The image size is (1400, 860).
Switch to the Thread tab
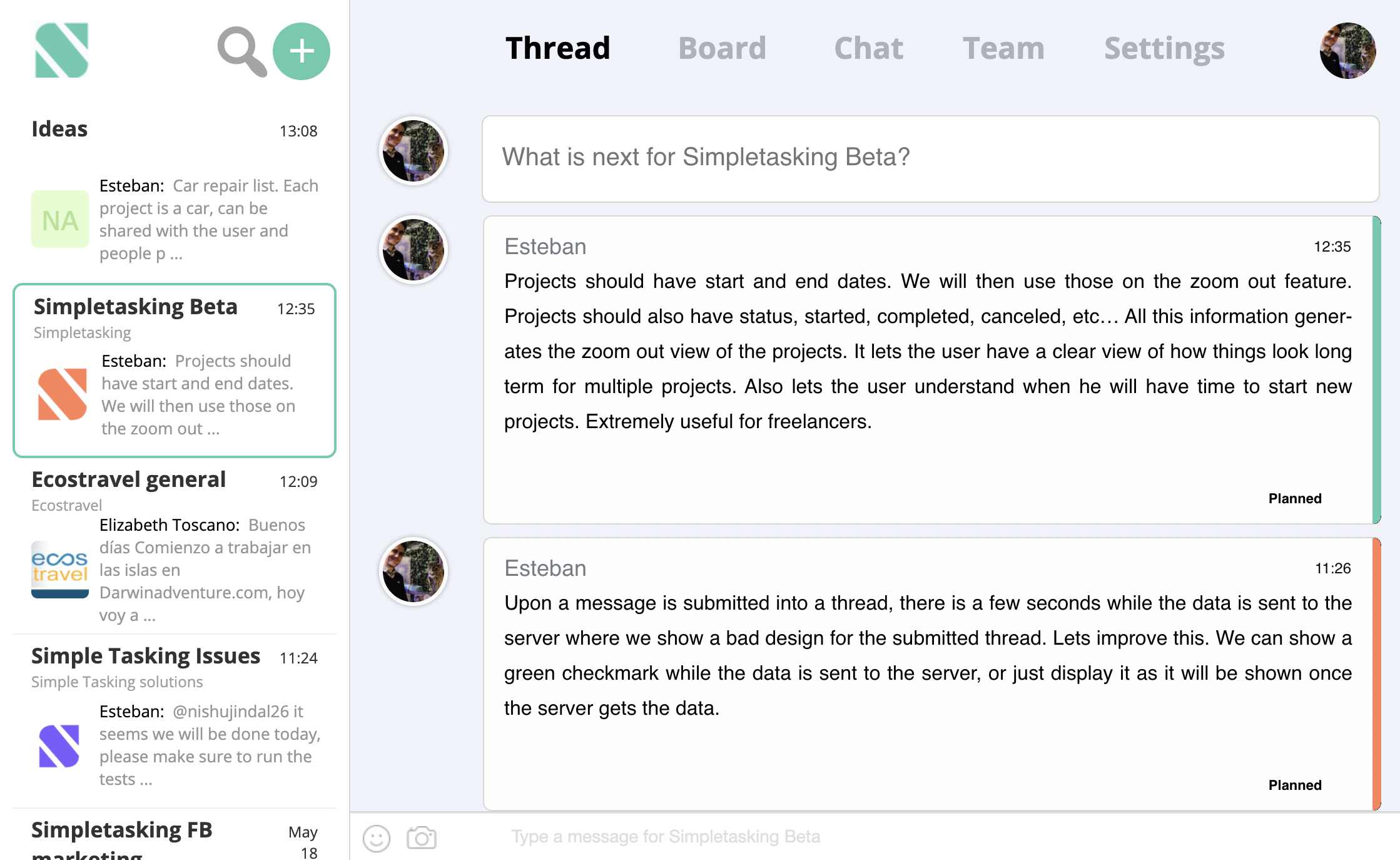tap(558, 49)
